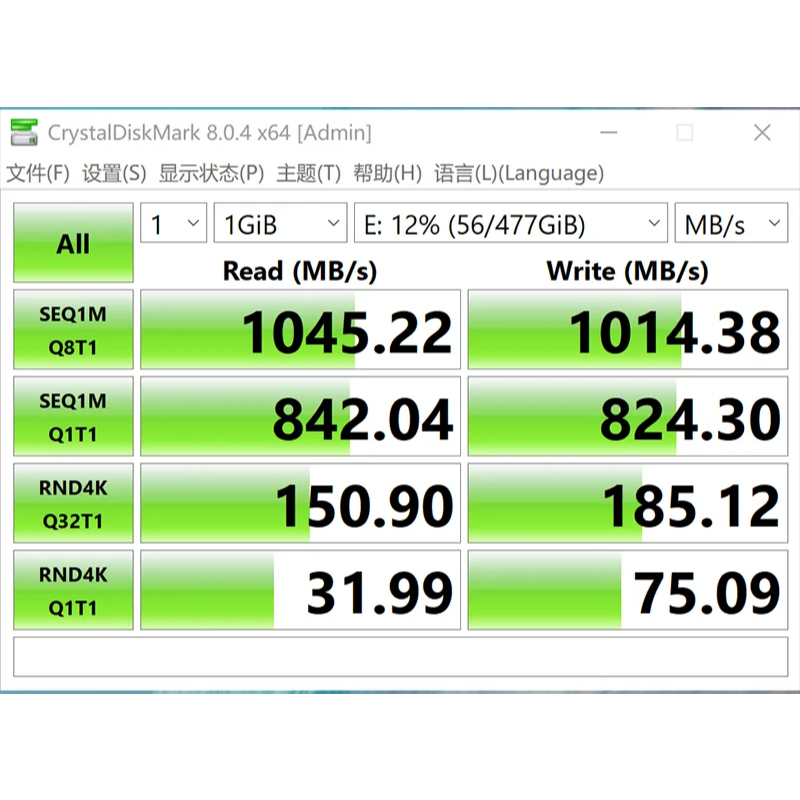Run the RND4K Q1T1 benchmark
Viewport: 800px width, 800px height.
click(73, 590)
